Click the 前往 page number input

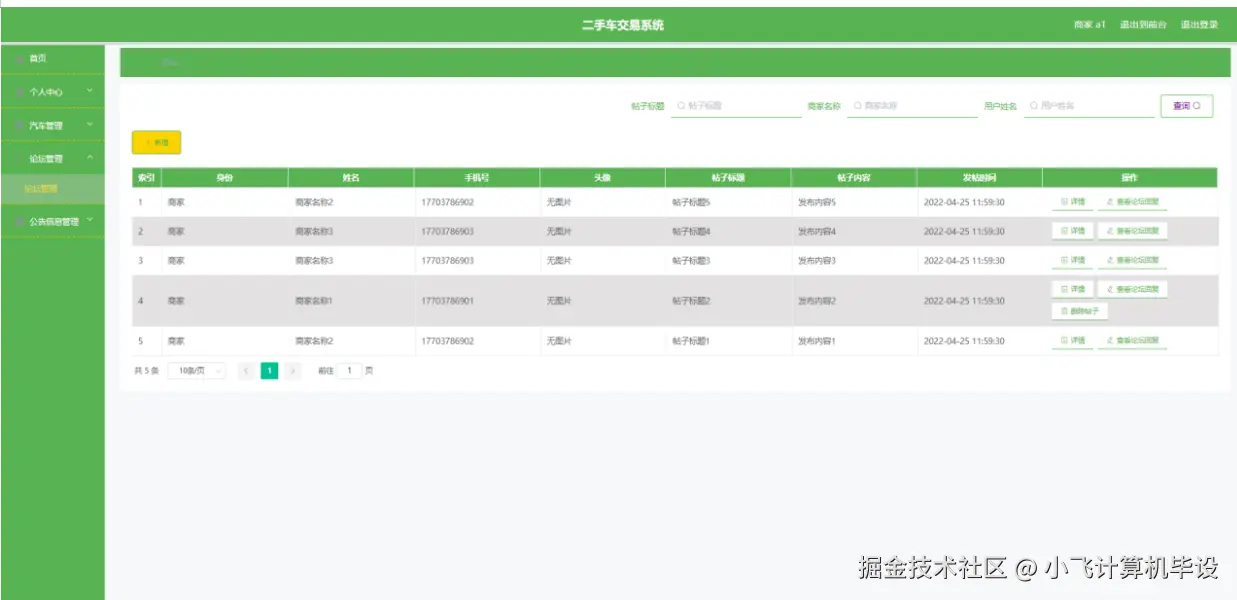coord(349,371)
